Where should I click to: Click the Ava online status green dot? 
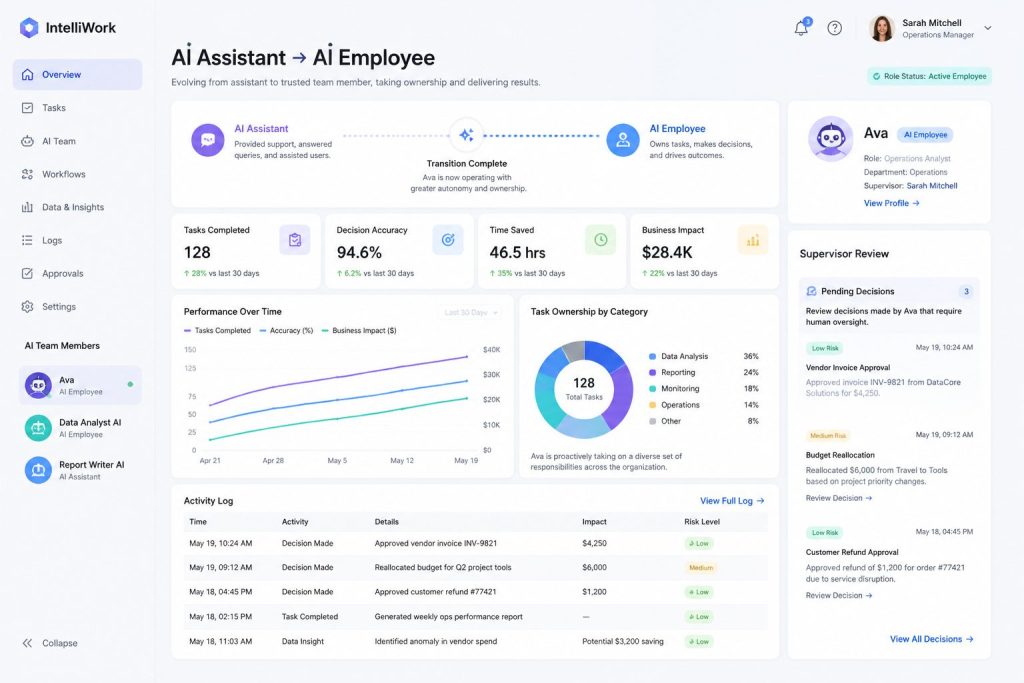(x=130, y=384)
